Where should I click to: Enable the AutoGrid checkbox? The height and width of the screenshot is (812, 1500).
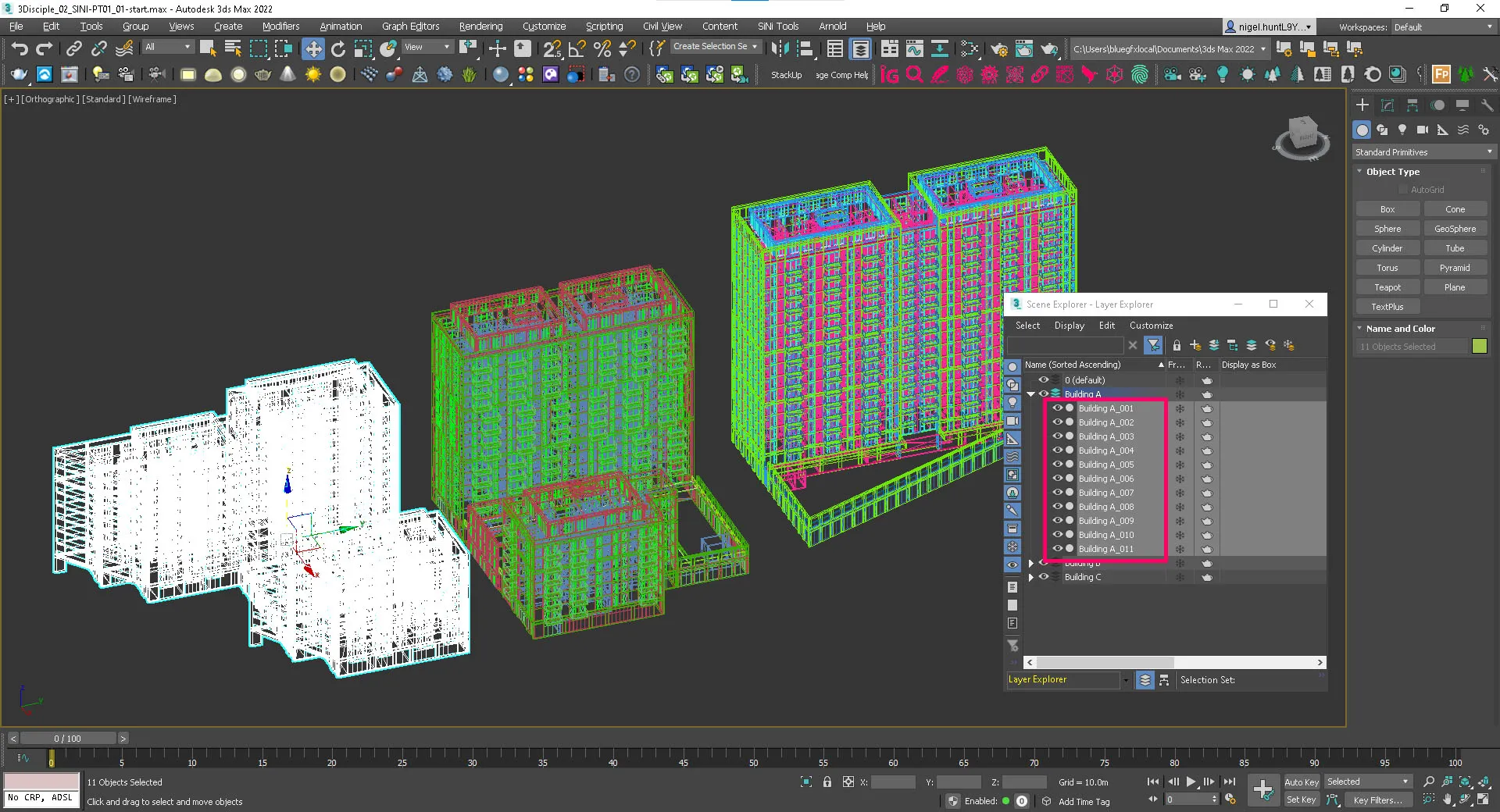tap(1403, 190)
